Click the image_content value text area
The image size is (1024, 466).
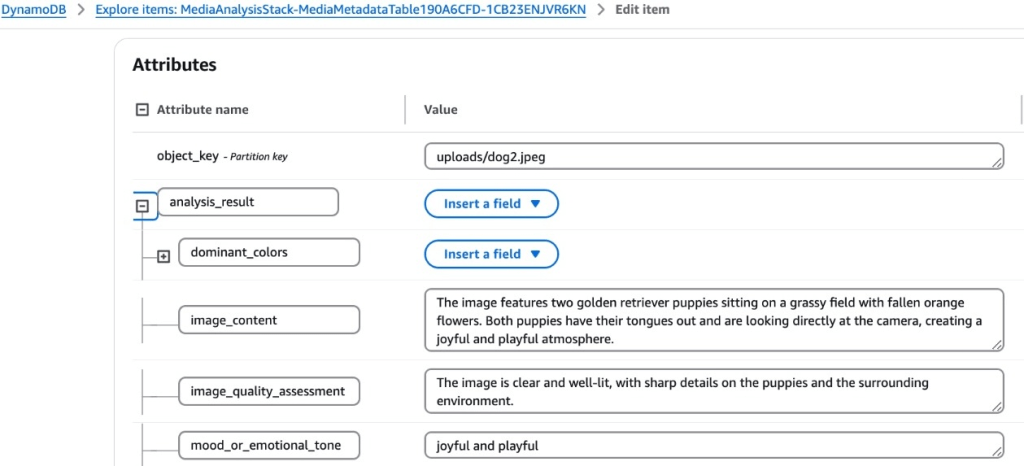pos(713,320)
